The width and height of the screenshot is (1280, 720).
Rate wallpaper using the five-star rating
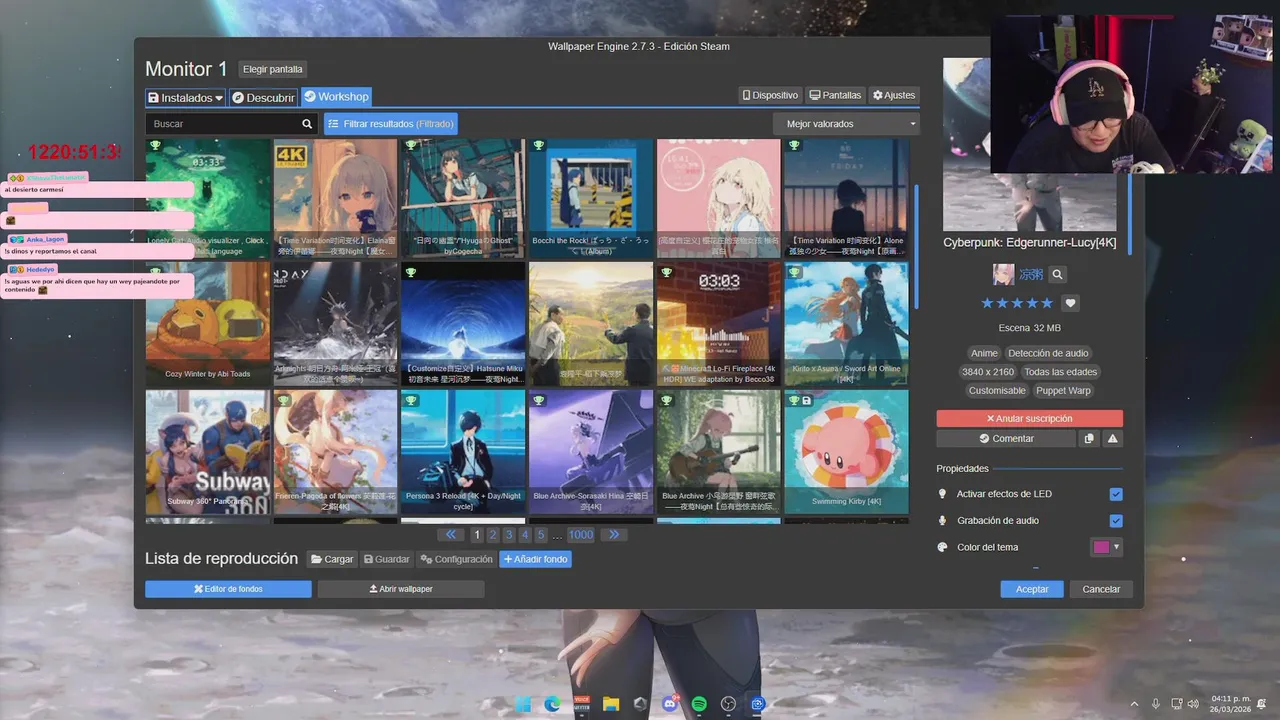[x=1017, y=303]
